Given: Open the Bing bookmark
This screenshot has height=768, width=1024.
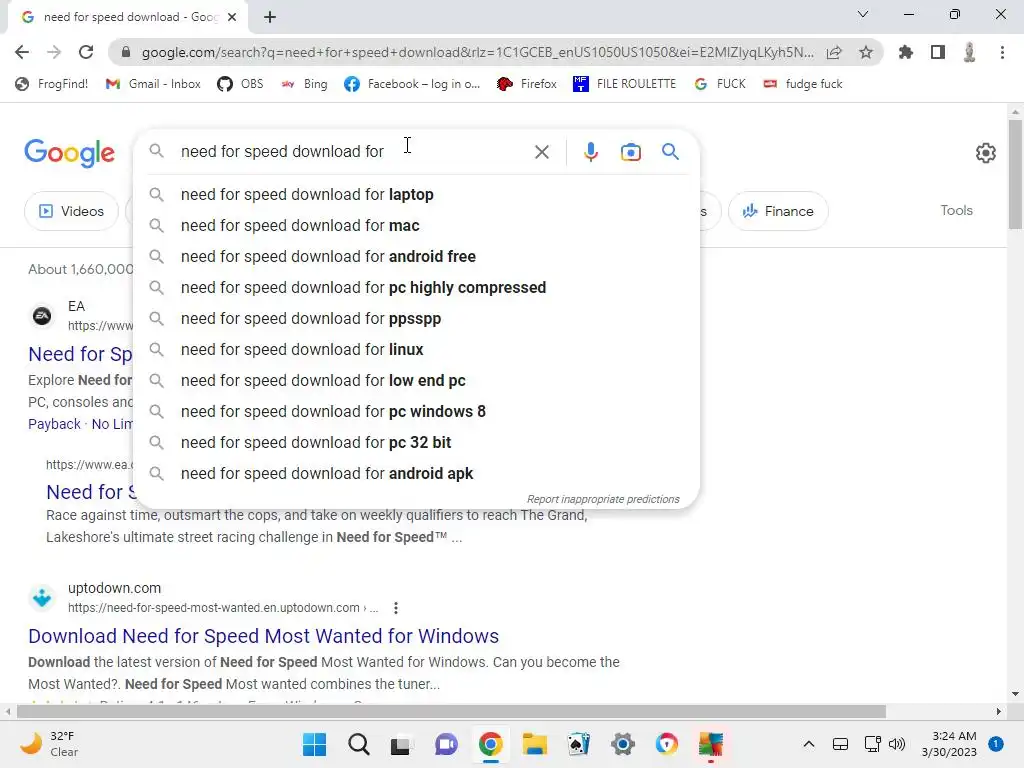Looking at the screenshot, I should tap(304, 84).
